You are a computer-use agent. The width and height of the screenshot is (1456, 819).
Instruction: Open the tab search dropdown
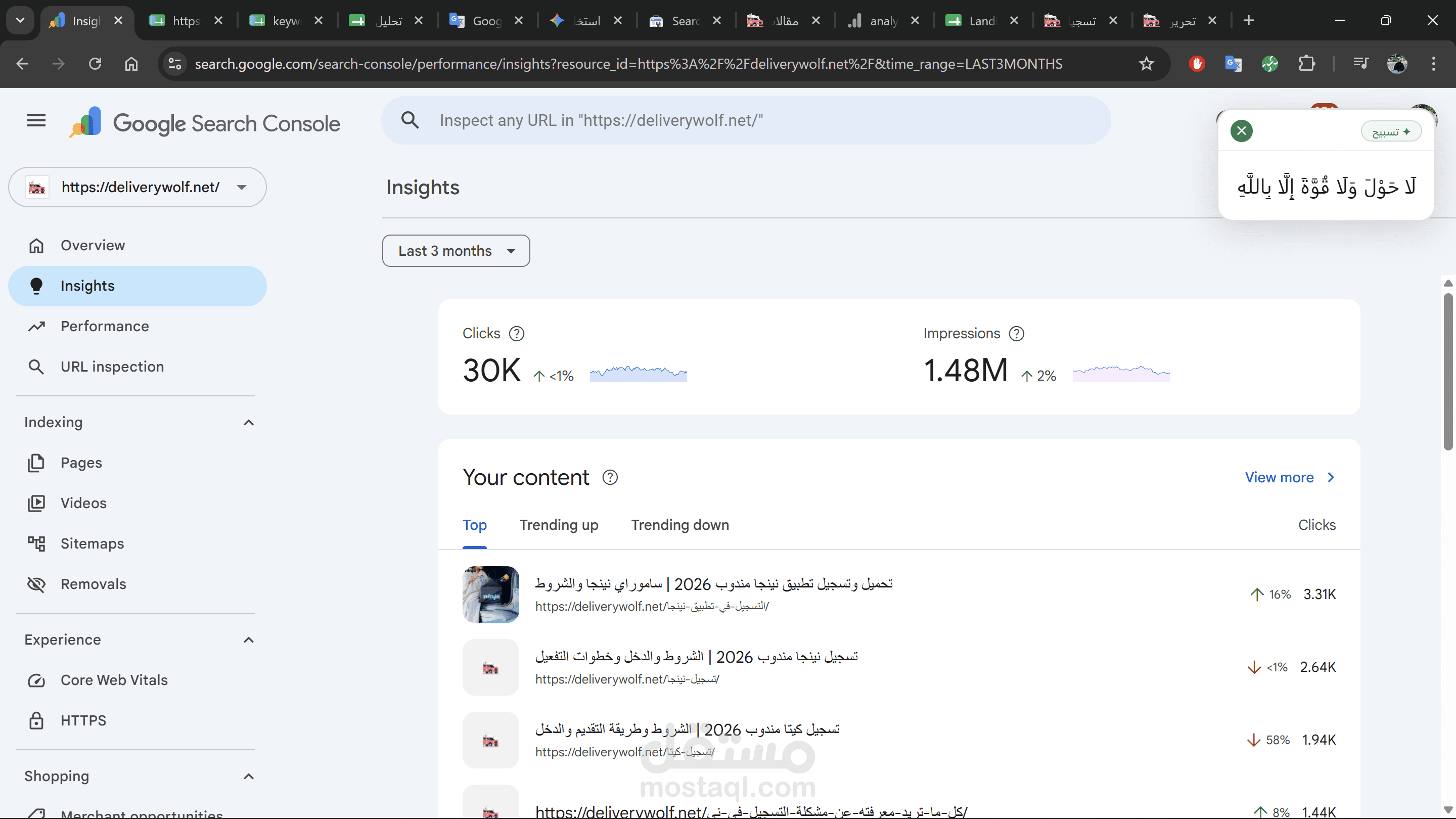point(20,21)
